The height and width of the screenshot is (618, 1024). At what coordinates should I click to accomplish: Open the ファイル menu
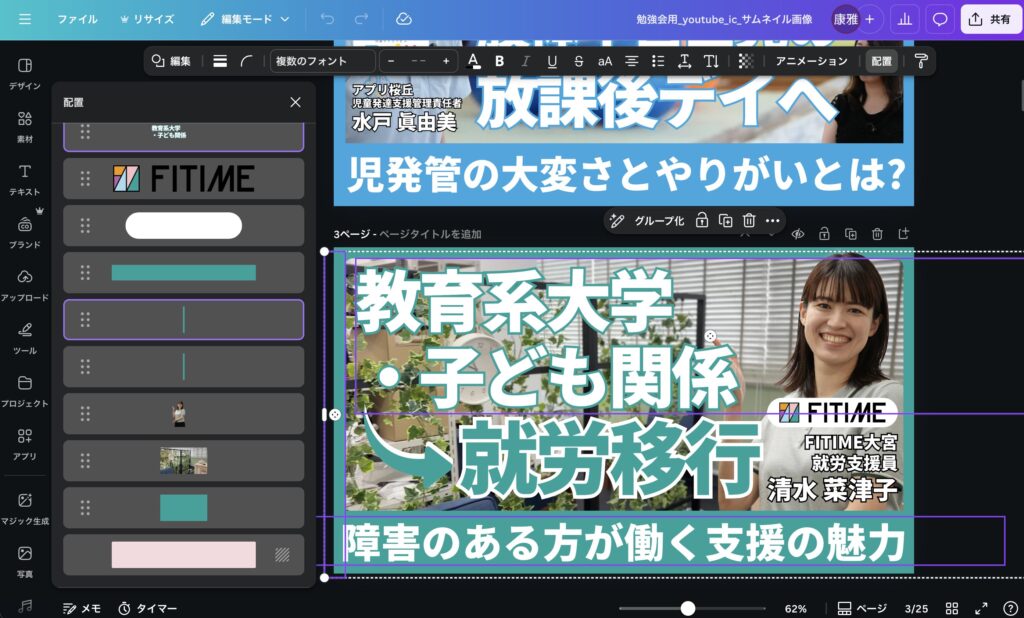77,19
